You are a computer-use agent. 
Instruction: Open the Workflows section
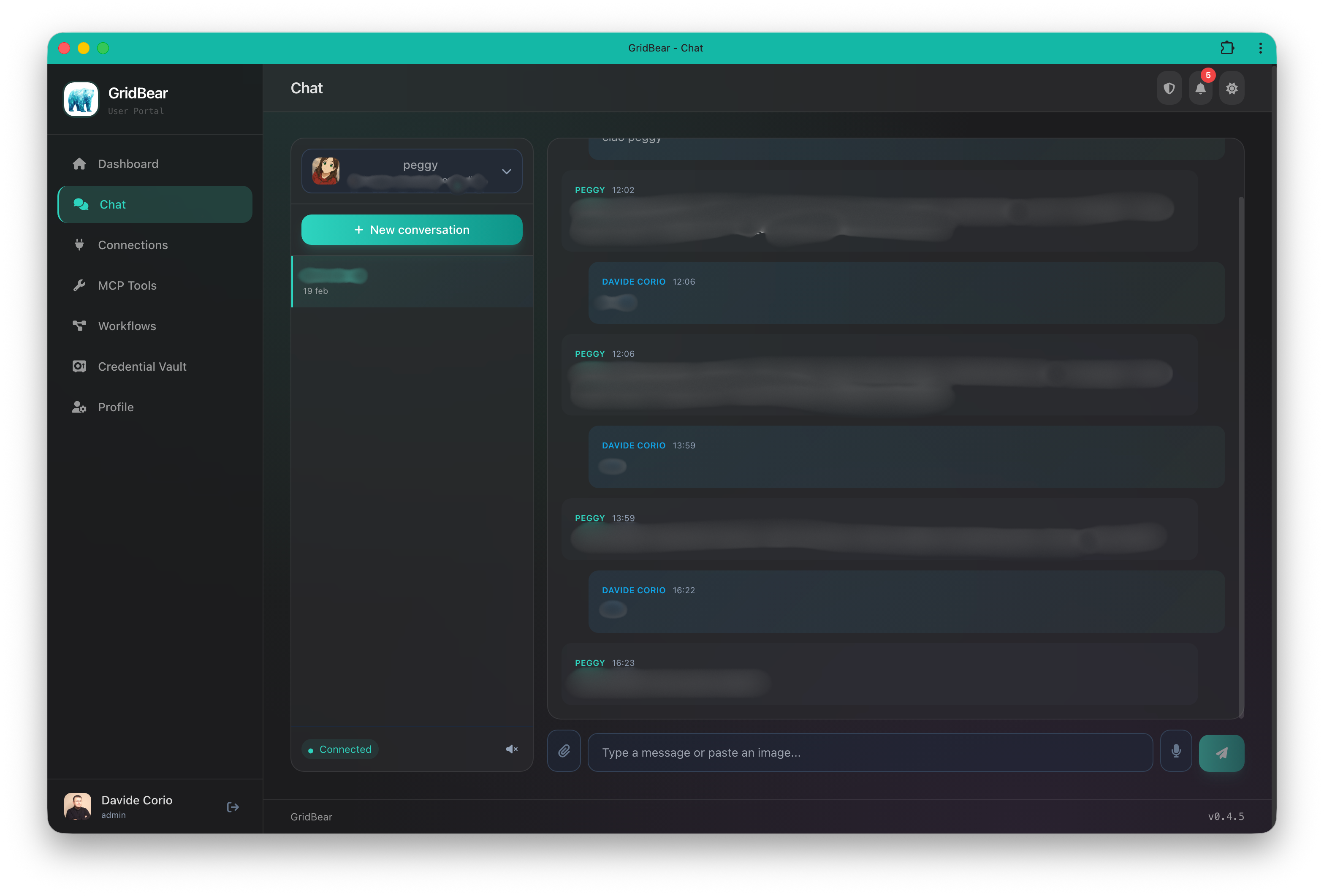pyautogui.click(x=127, y=326)
